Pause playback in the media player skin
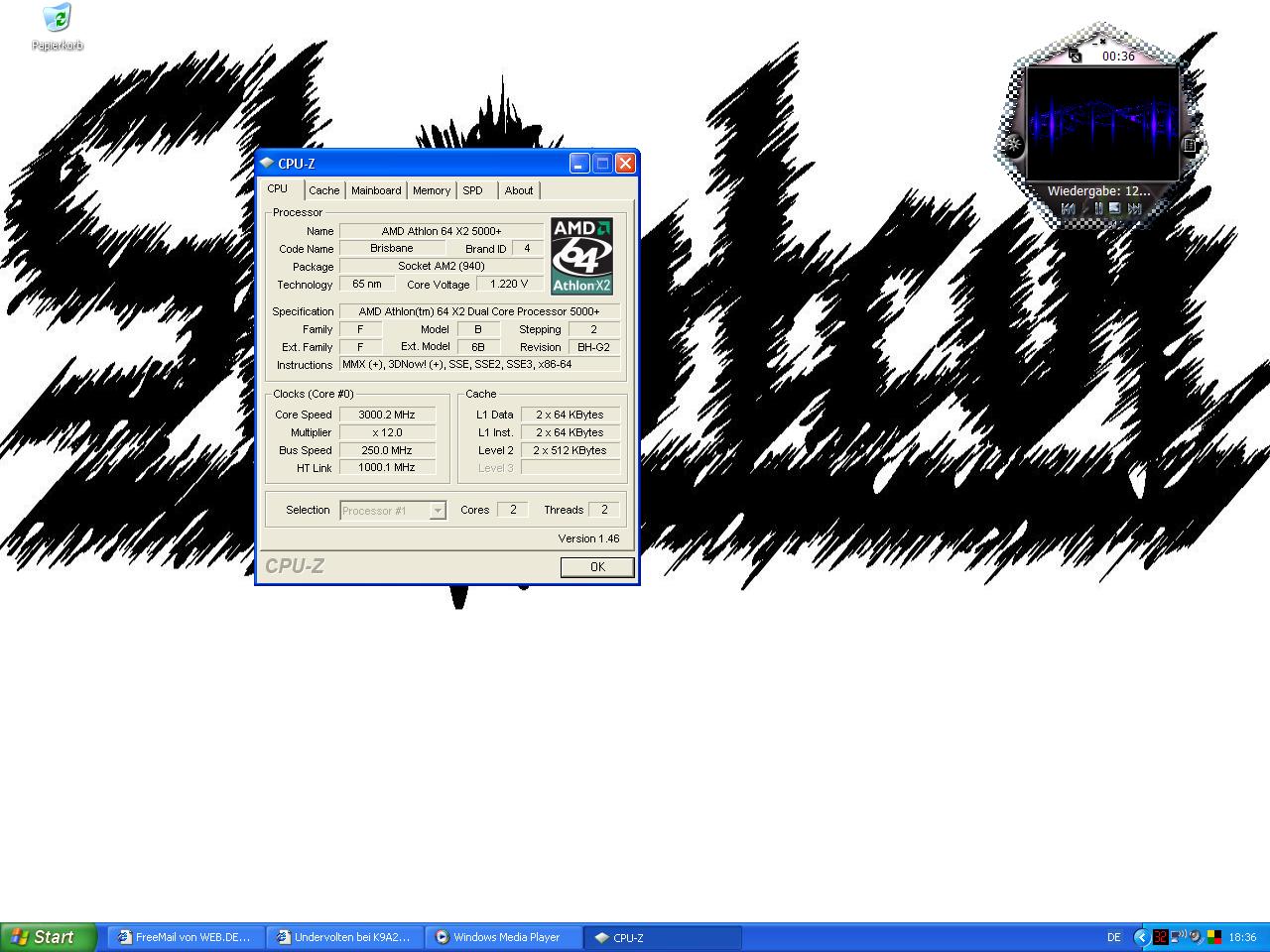1270x952 pixels. [1098, 208]
